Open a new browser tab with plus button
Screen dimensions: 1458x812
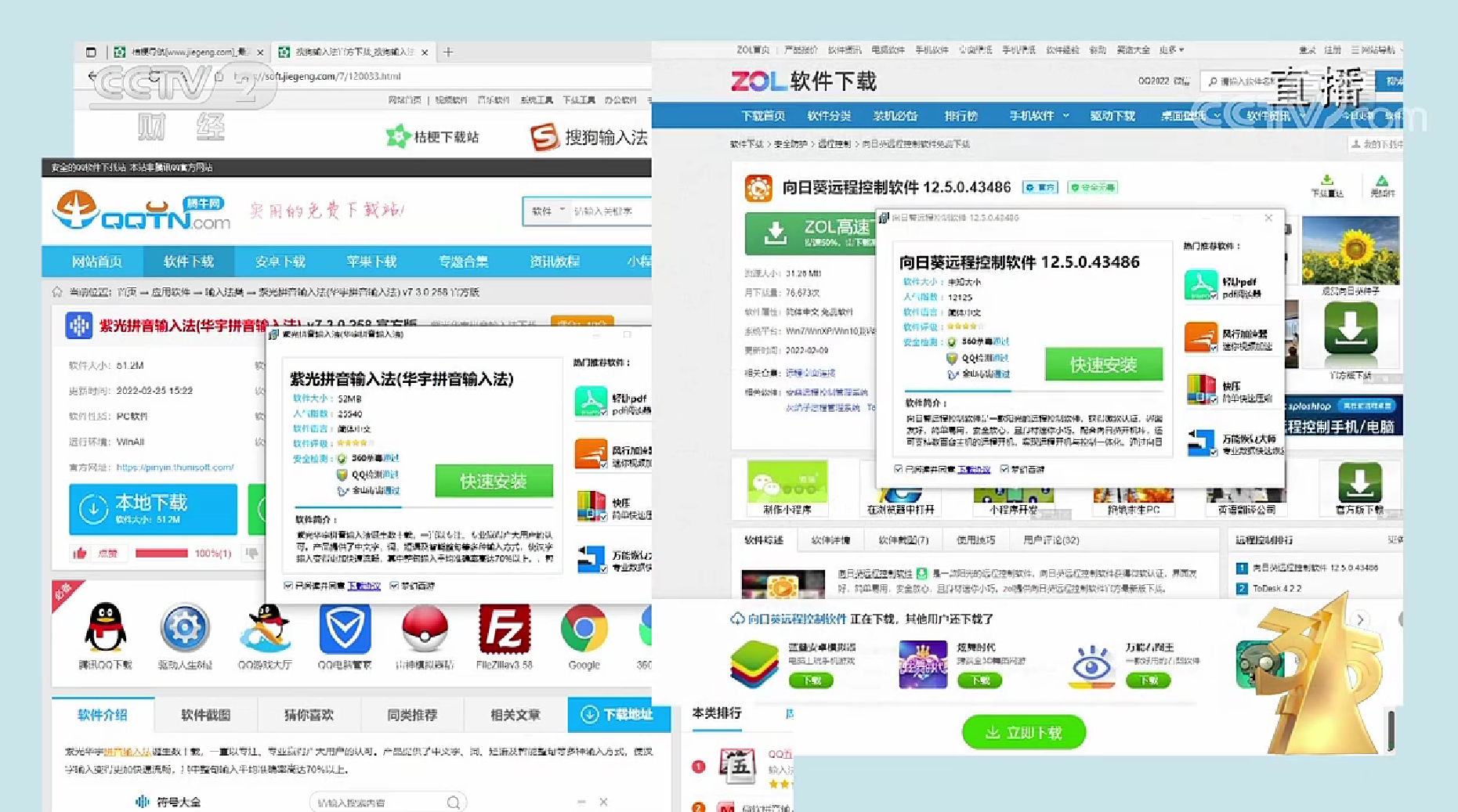(x=448, y=52)
